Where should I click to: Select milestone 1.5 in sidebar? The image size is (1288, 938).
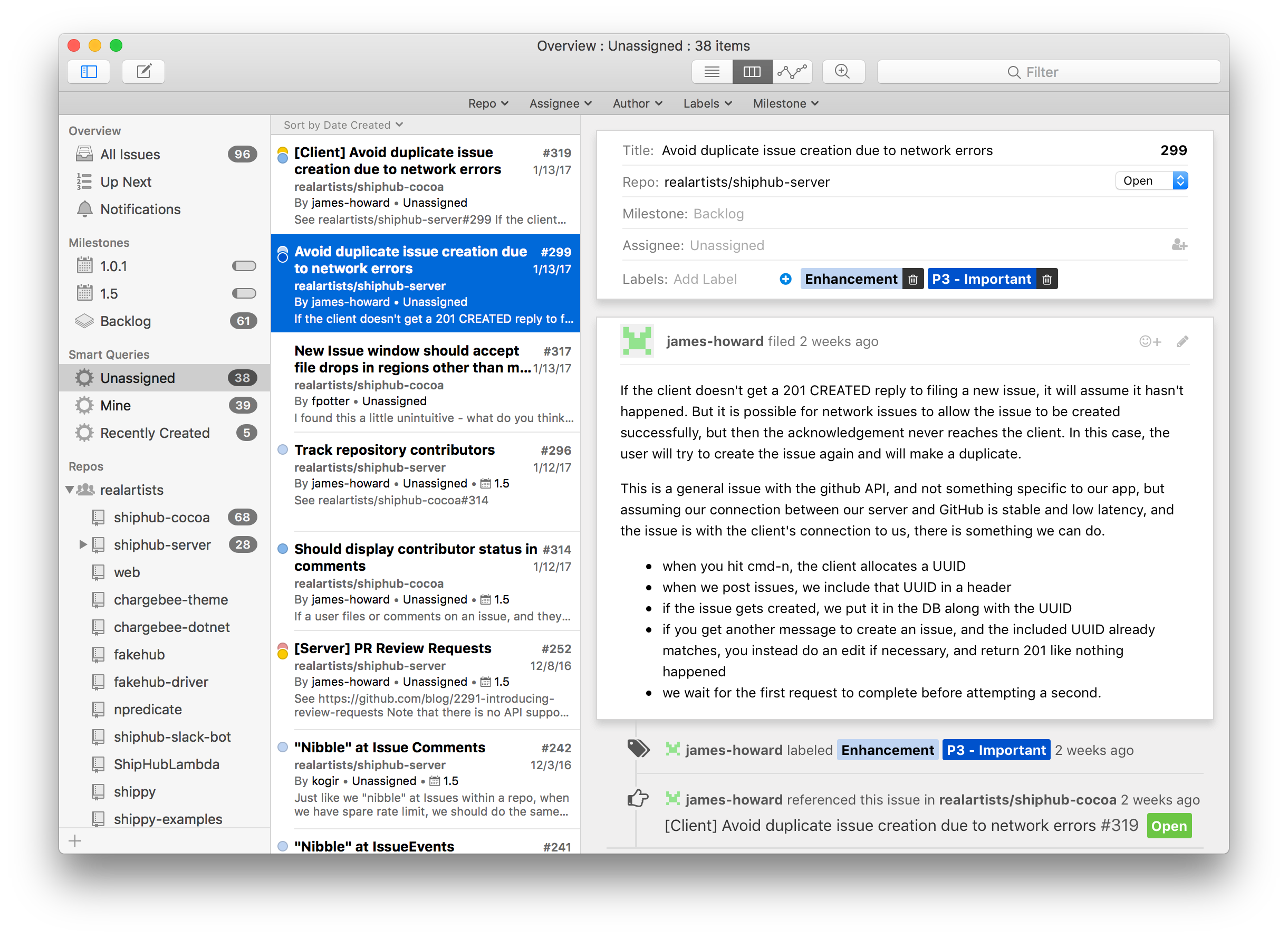(x=165, y=294)
